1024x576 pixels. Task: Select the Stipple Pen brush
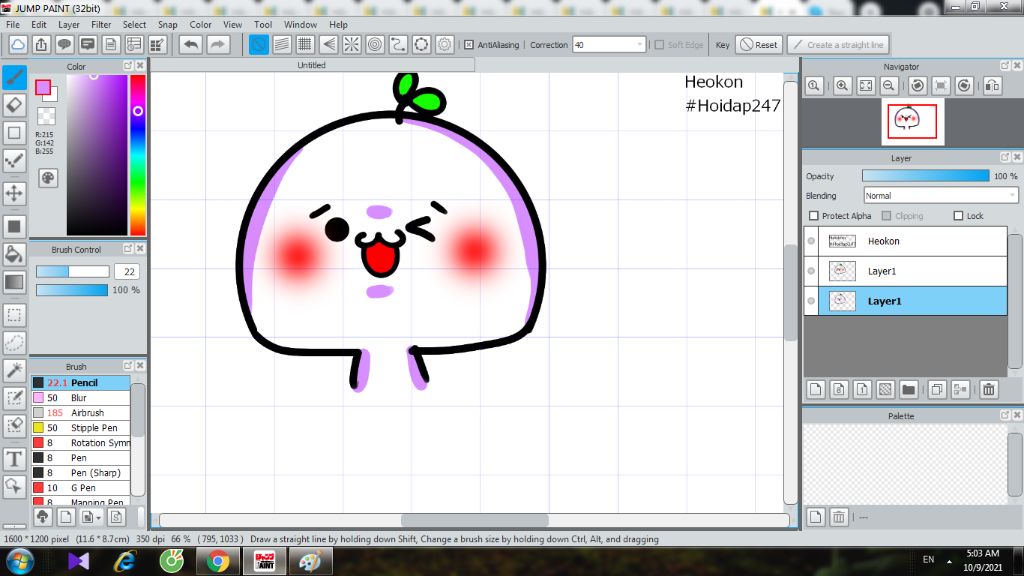[81, 428]
